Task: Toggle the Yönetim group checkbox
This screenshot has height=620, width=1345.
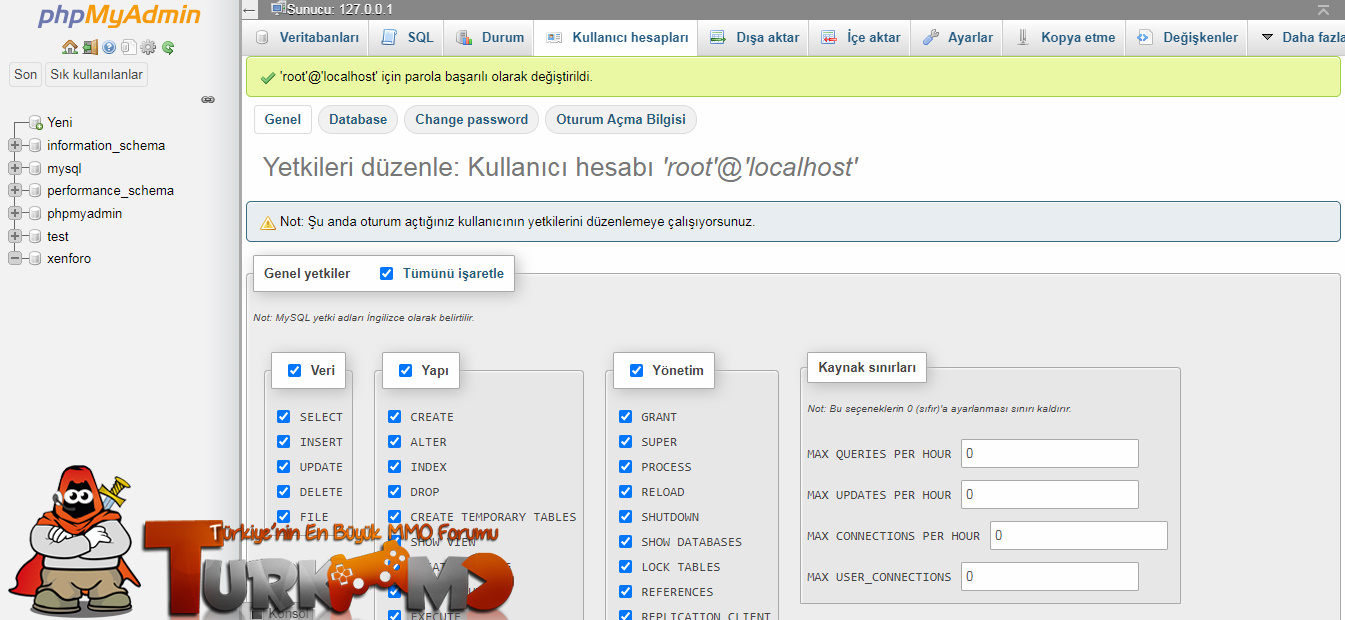Action: [636, 370]
